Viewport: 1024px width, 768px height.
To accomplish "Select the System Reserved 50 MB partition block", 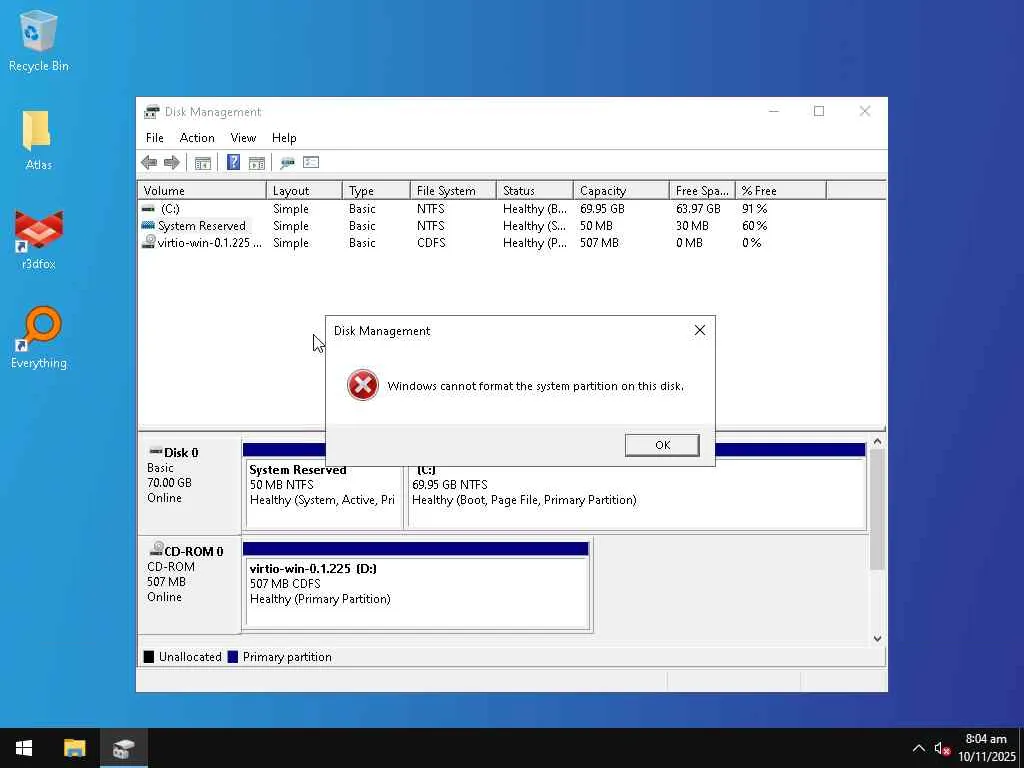I will tap(323, 494).
